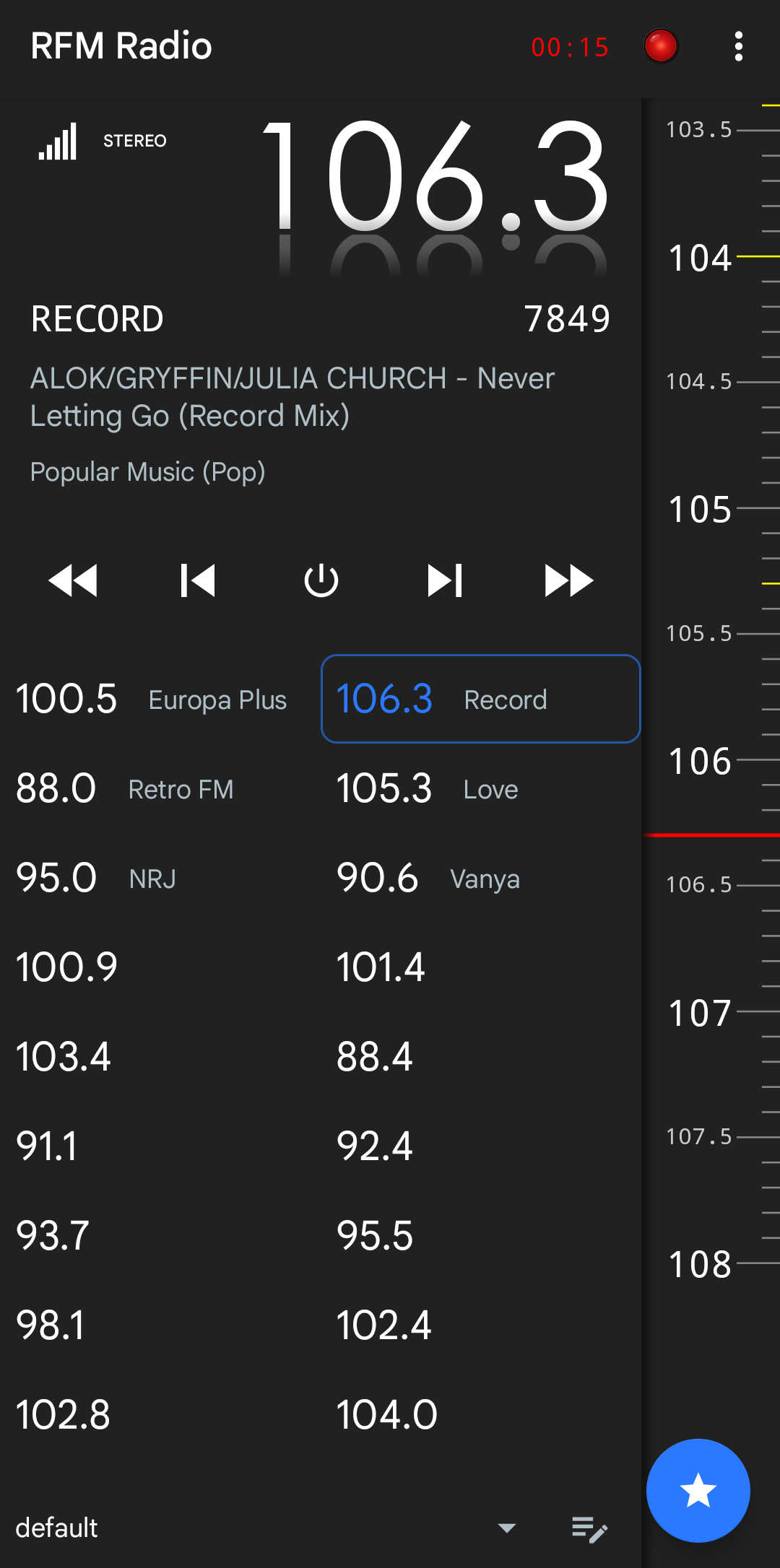Click the 108 mark on frequency dial
This screenshot has width=780, height=1568.
coord(700,1265)
